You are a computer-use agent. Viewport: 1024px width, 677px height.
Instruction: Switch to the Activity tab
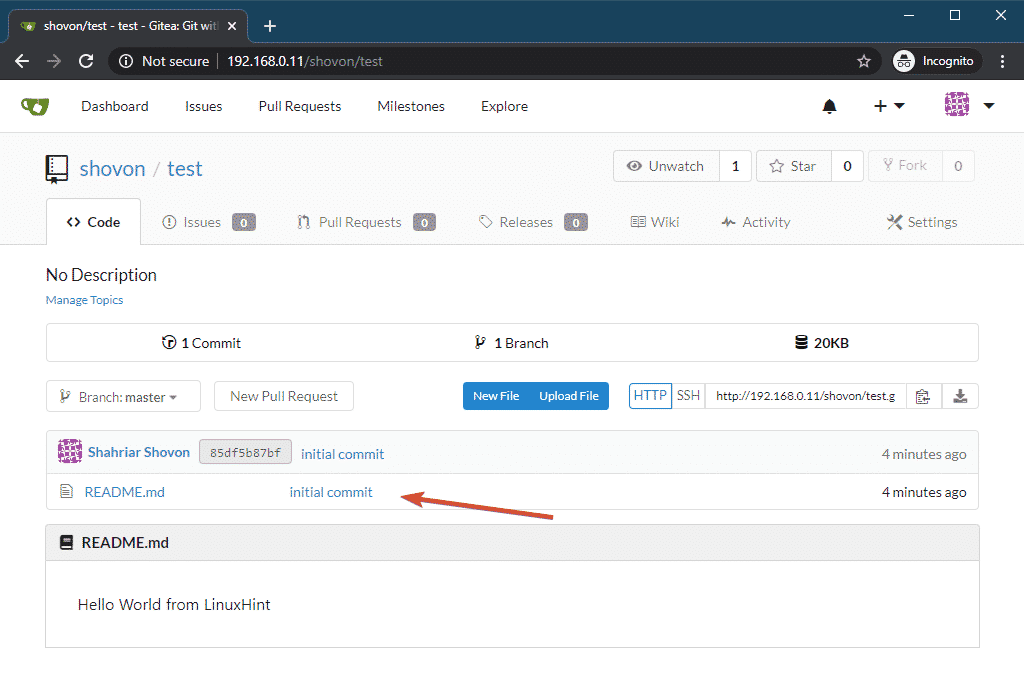click(756, 223)
